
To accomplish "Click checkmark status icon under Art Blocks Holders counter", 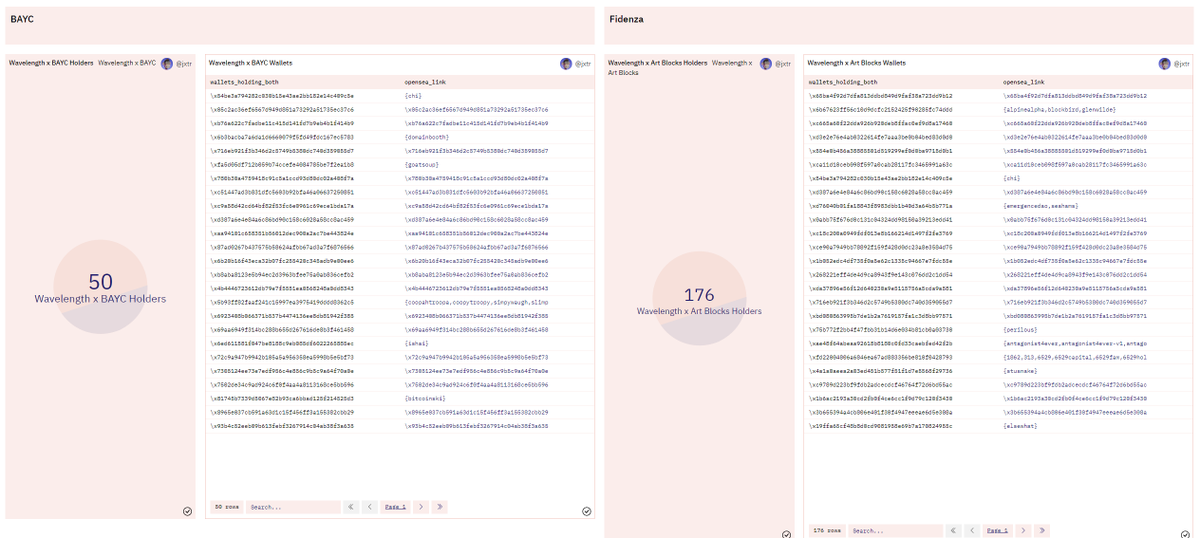I will click(787, 533).
